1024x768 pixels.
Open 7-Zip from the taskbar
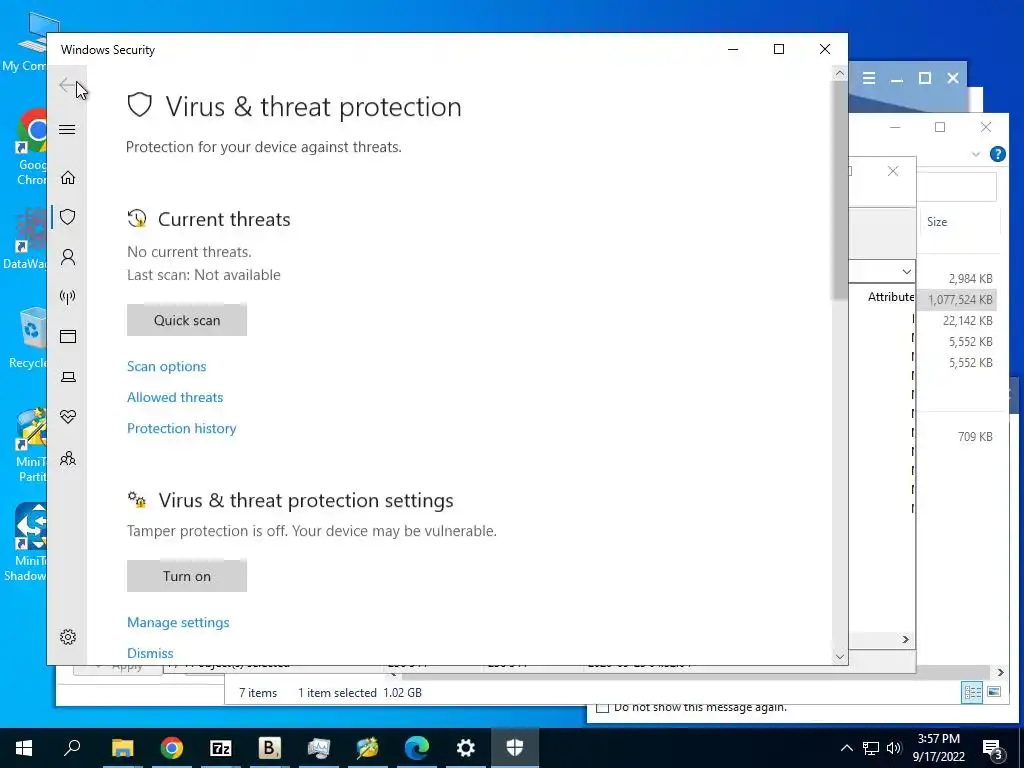pos(221,748)
